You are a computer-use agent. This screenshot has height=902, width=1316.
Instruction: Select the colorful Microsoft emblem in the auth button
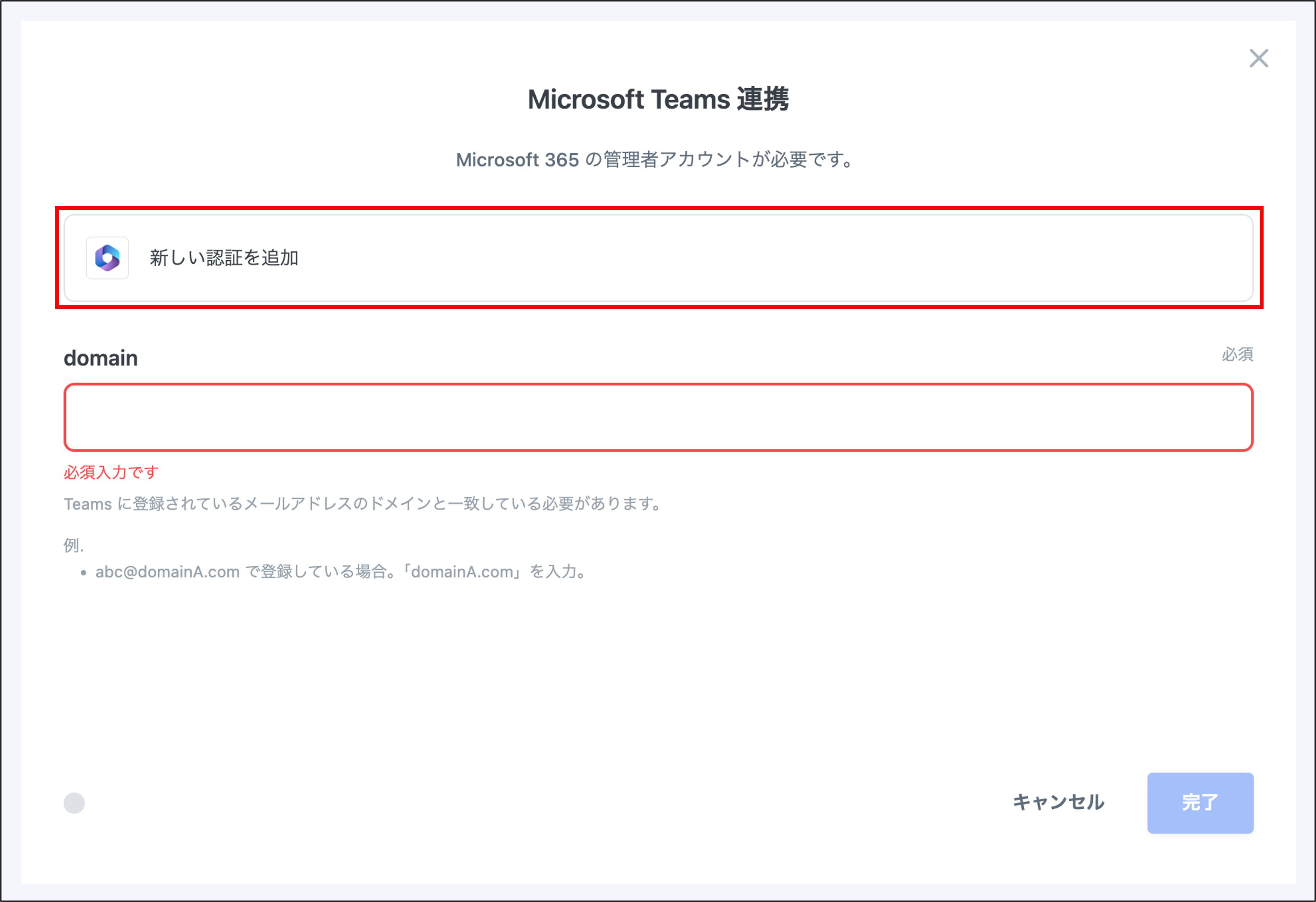[107, 258]
